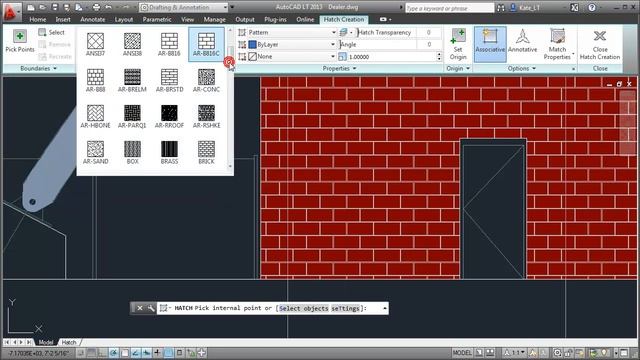This screenshot has width=640, height=360.
Task: Open the hatch type Pattern dropdown
Action: click(292, 32)
